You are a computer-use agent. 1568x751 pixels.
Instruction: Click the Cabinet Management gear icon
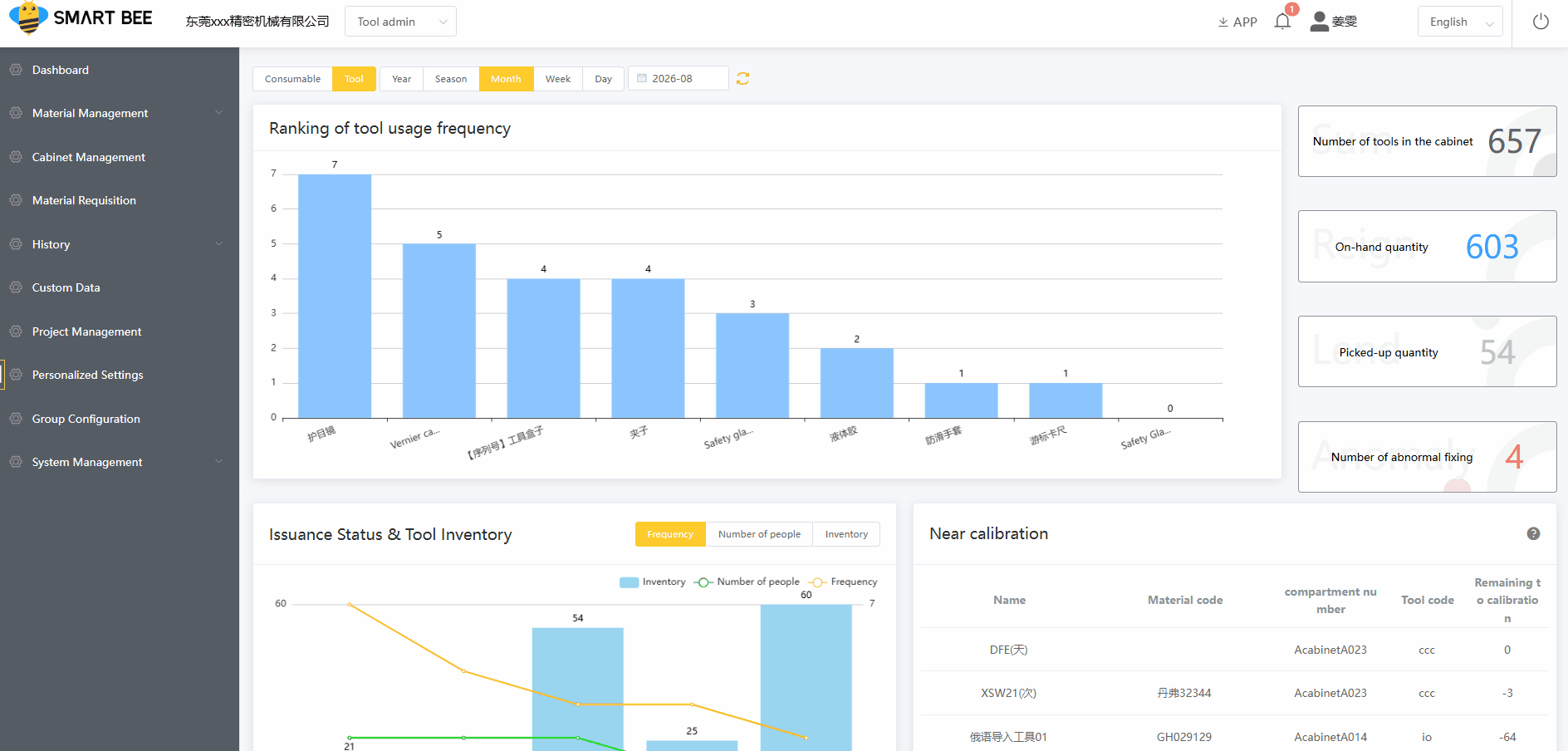coord(16,157)
